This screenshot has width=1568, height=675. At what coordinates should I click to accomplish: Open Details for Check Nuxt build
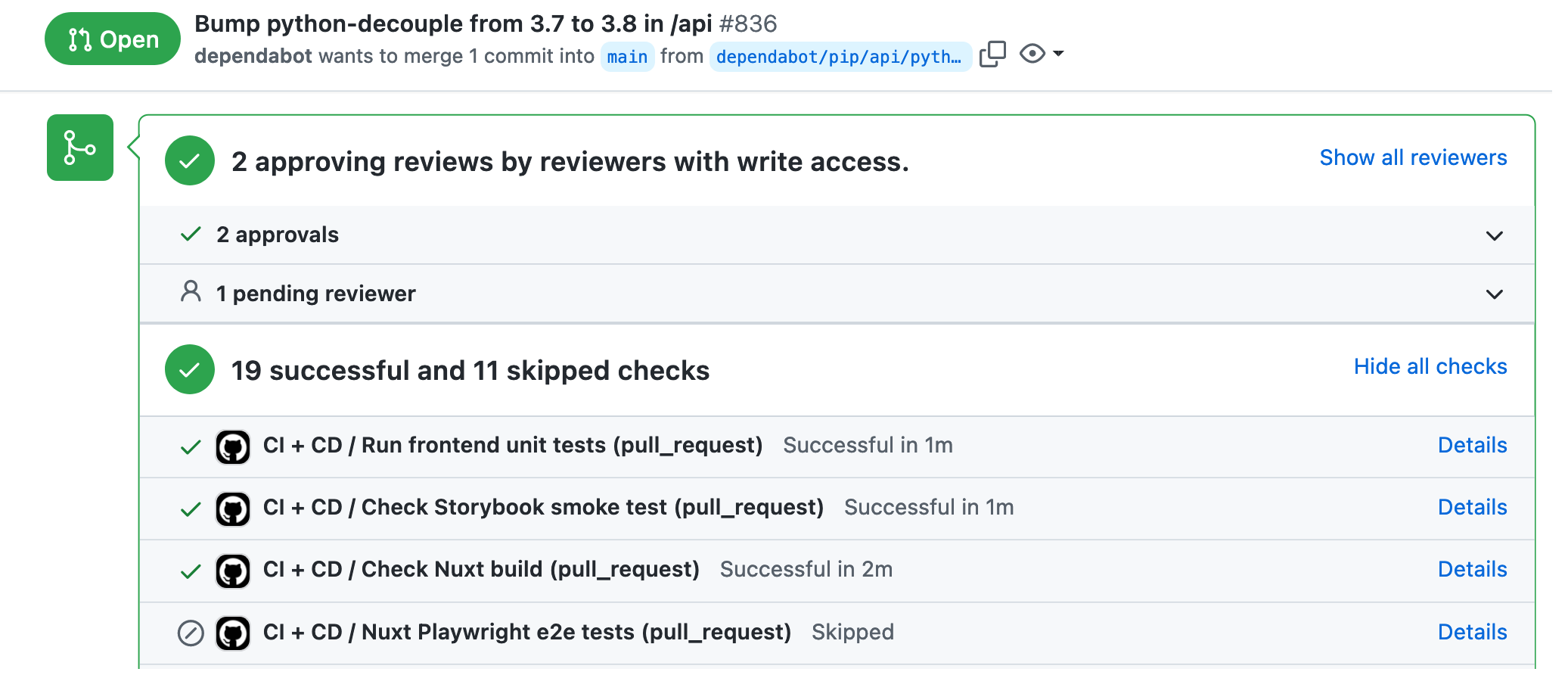coord(1471,569)
